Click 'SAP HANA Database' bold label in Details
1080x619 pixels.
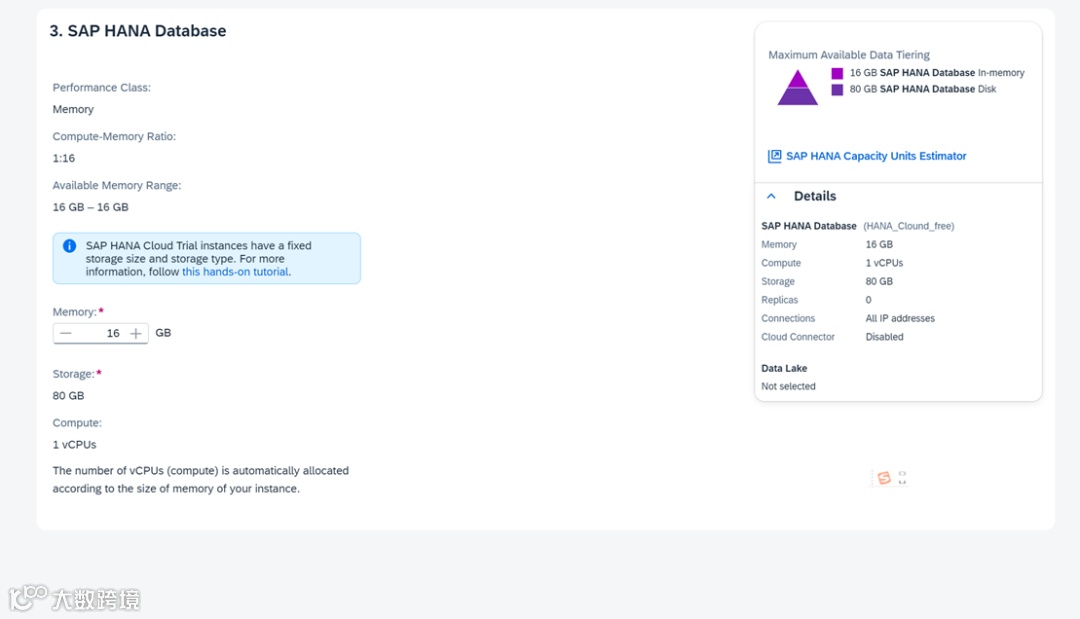point(809,226)
